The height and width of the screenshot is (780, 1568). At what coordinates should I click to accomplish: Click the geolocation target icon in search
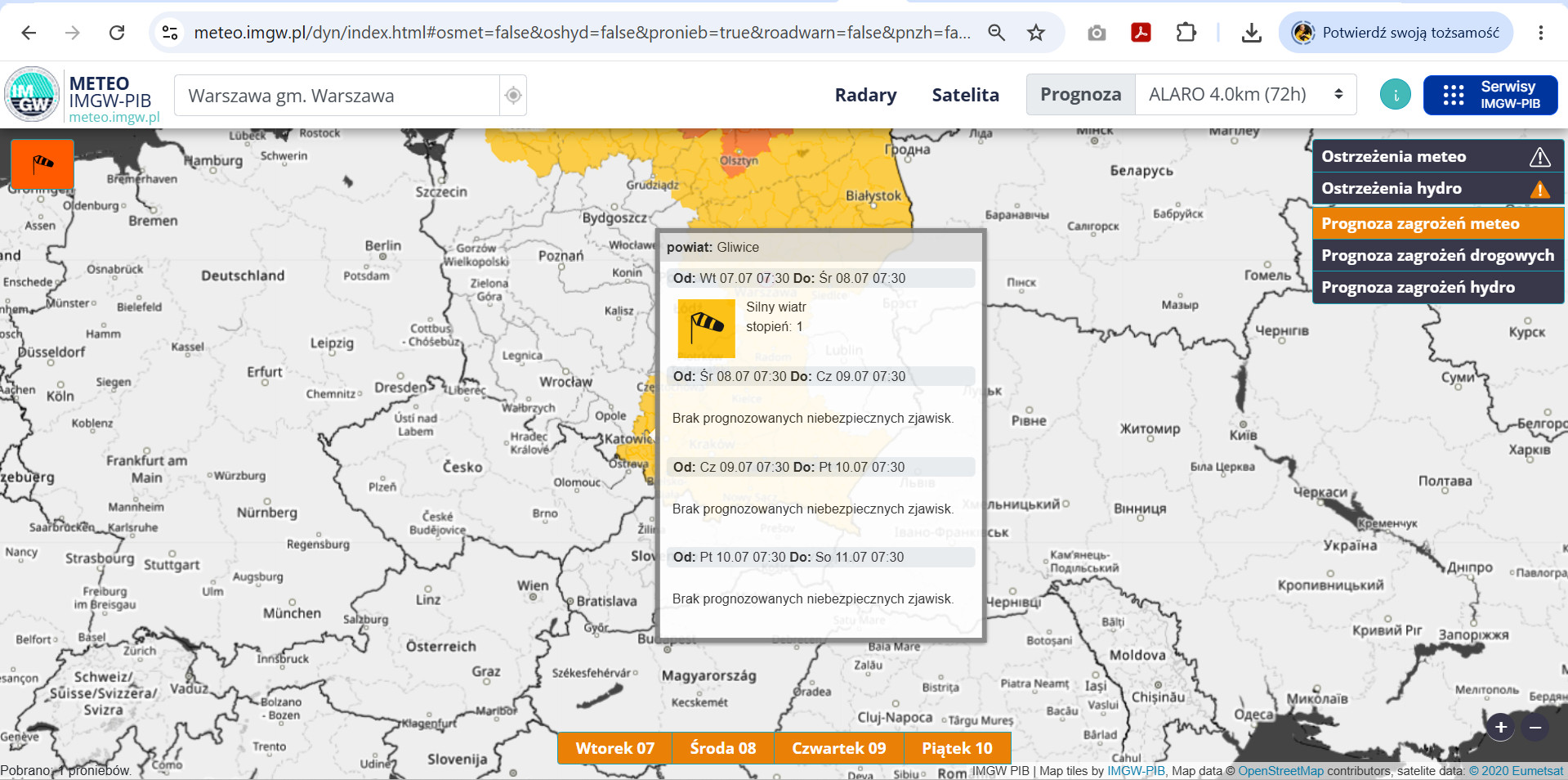pyautogui.click(x=513, y=96)
